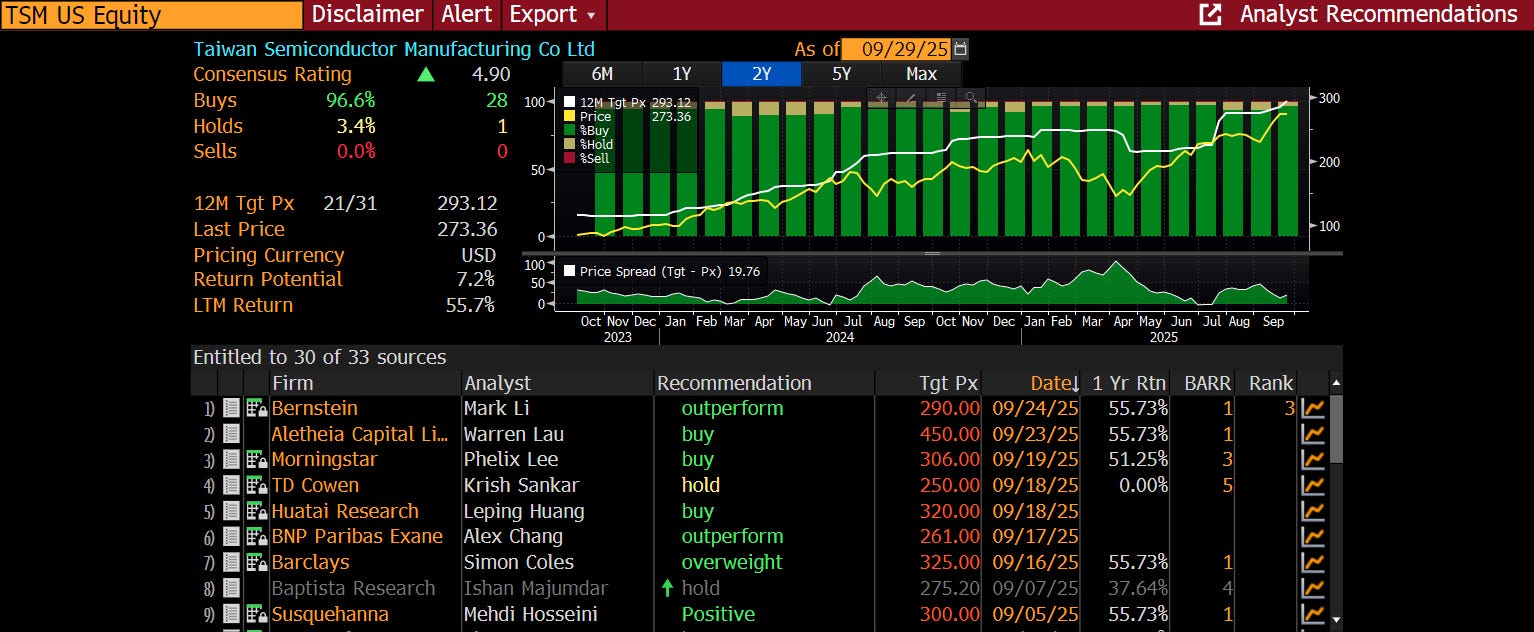Click the magnifier zoom tool on the chart
Image resolution: width=1534 pixels, height=632 pixels.
coord(971,97)
